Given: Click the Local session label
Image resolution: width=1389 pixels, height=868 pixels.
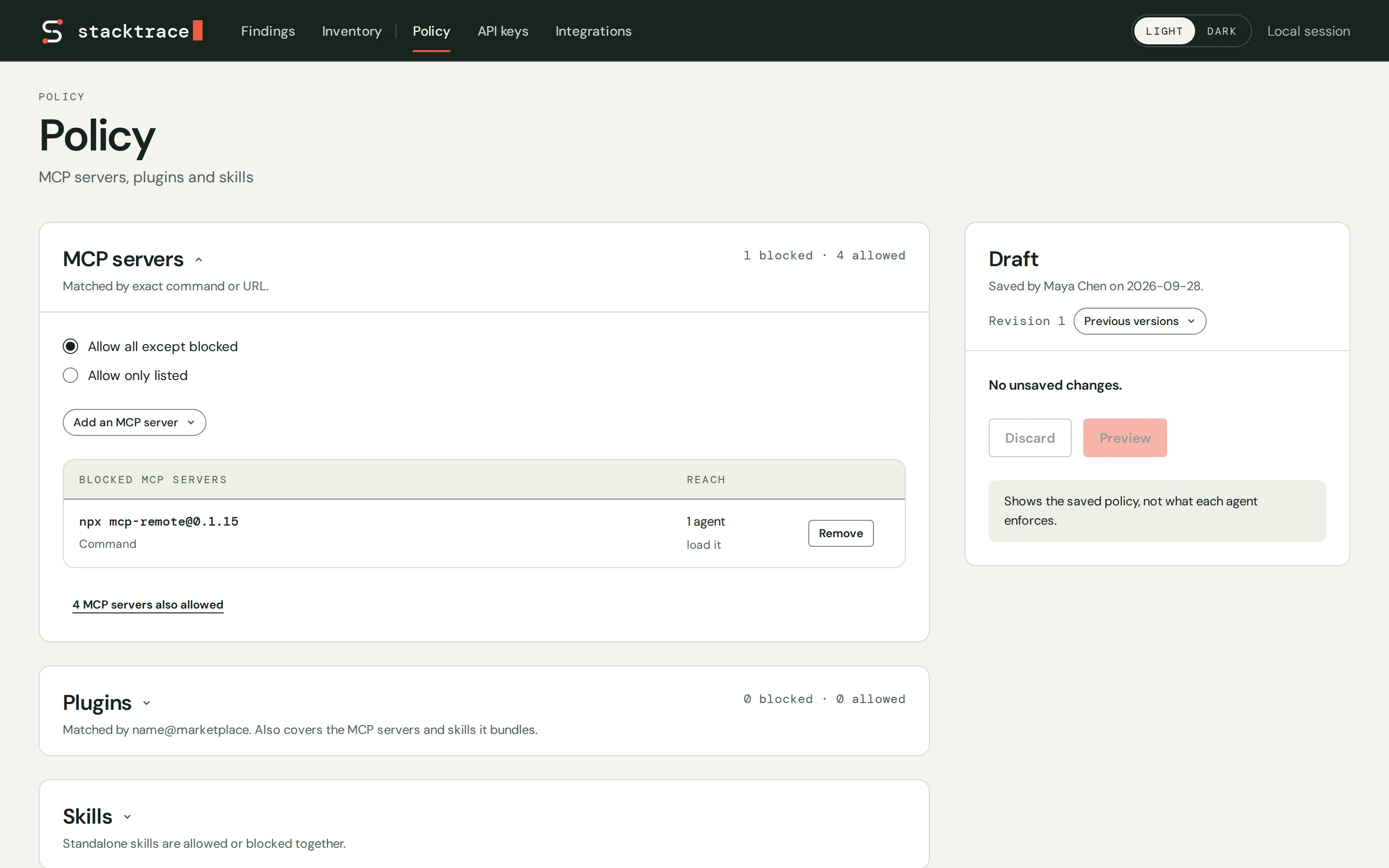Looking at the screenshot, I should click(1308, 31).
